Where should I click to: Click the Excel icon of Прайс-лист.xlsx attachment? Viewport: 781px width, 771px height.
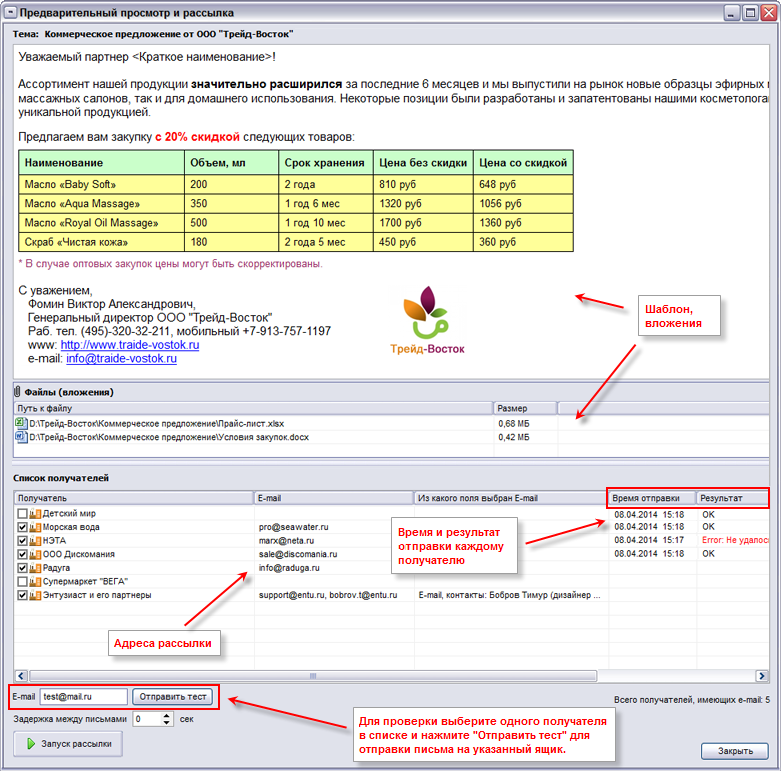click(21, 423)
